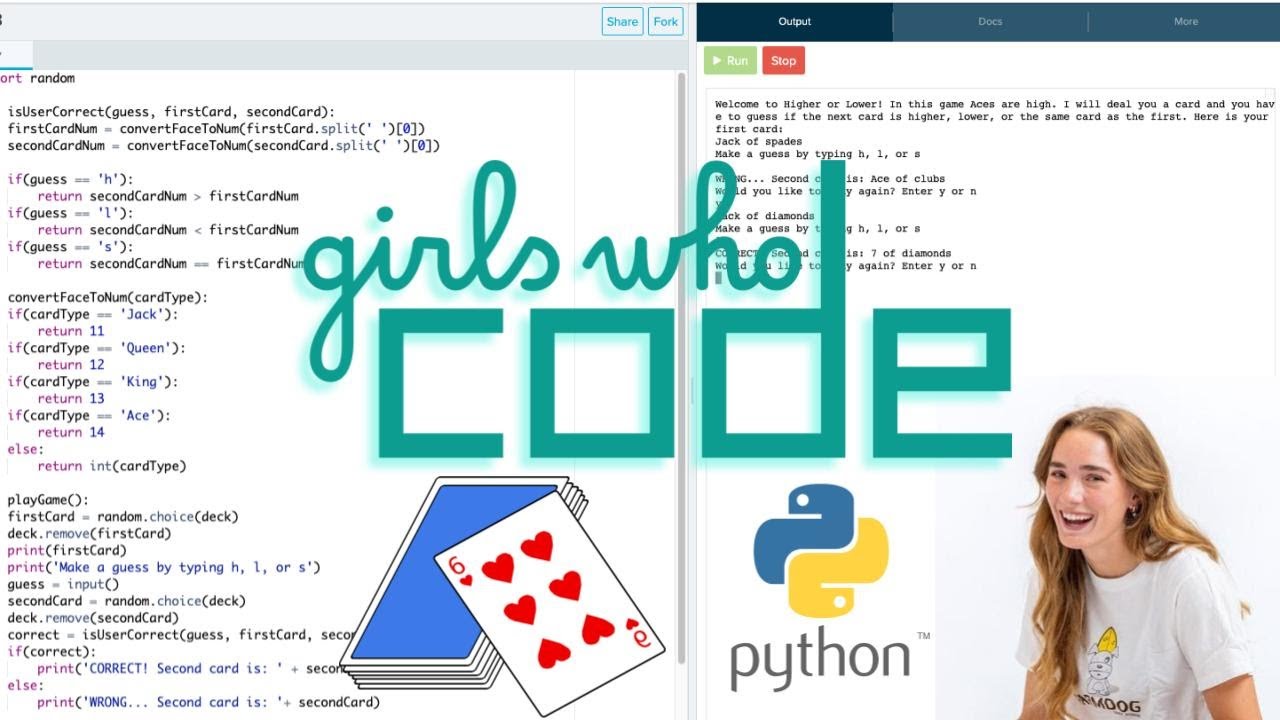The width and height of the screenshot is (1280, 720).
Task: Click the Share button
Action: click(622, 22)
